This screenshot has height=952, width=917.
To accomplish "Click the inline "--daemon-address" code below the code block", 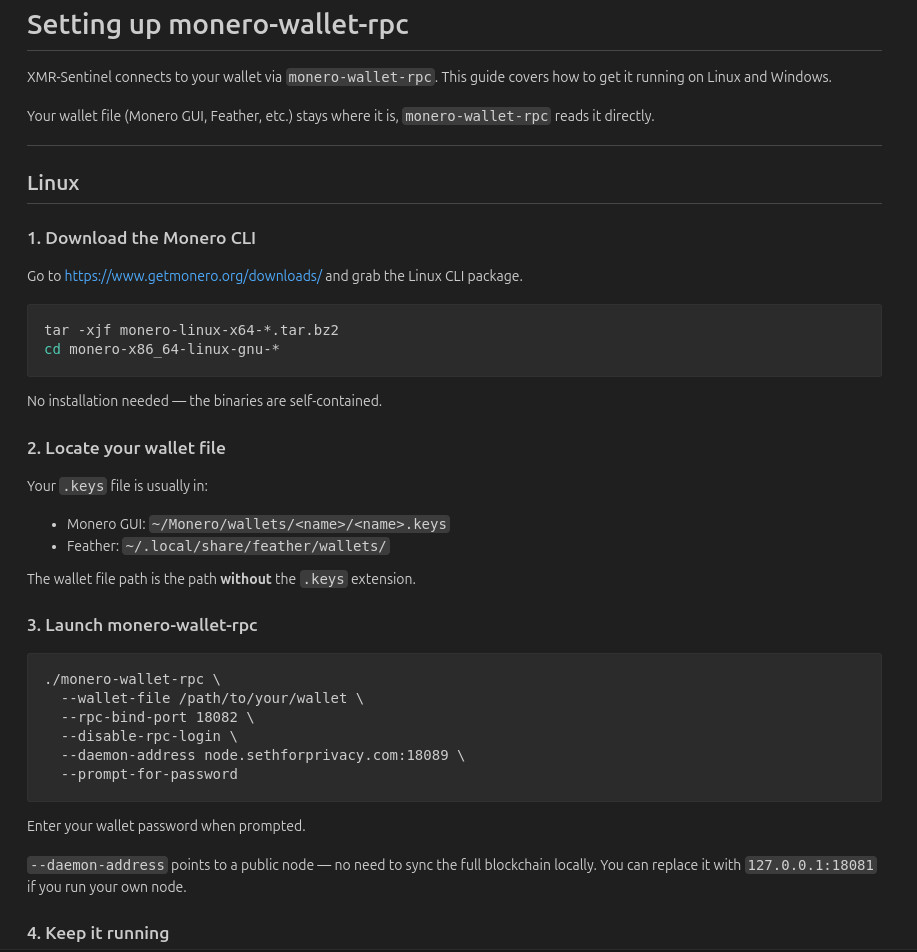I will (x=97, y=865).
